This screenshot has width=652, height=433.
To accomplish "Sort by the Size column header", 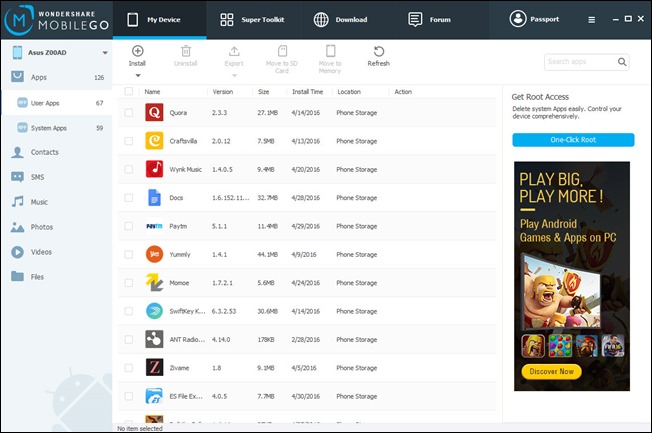I will (x=264, y=92).
